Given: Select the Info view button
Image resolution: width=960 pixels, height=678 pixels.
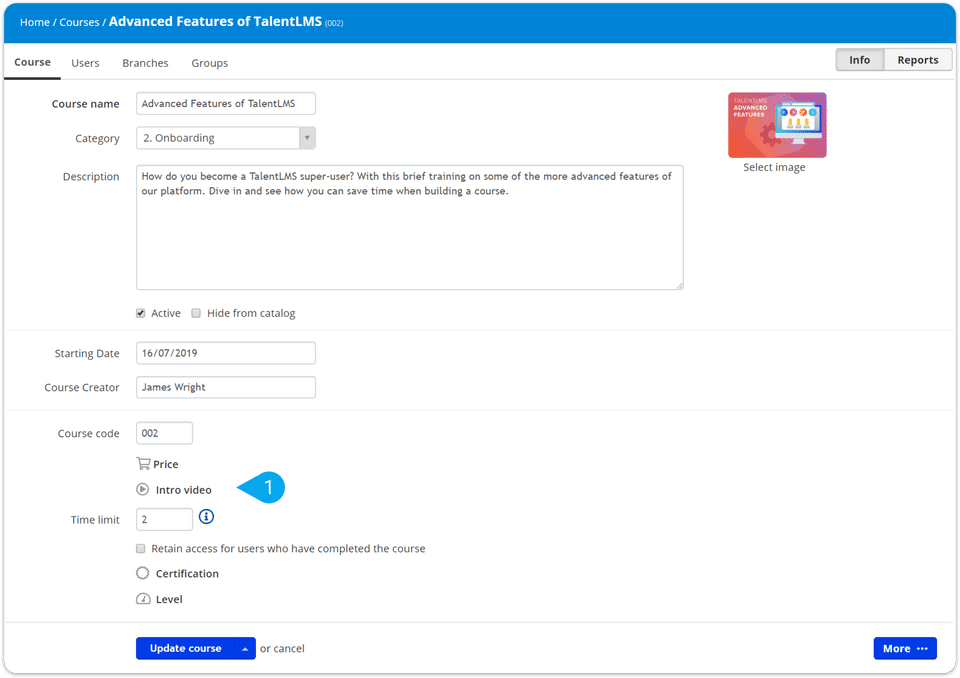Looking at the screenshot, I should pos(860,60).
